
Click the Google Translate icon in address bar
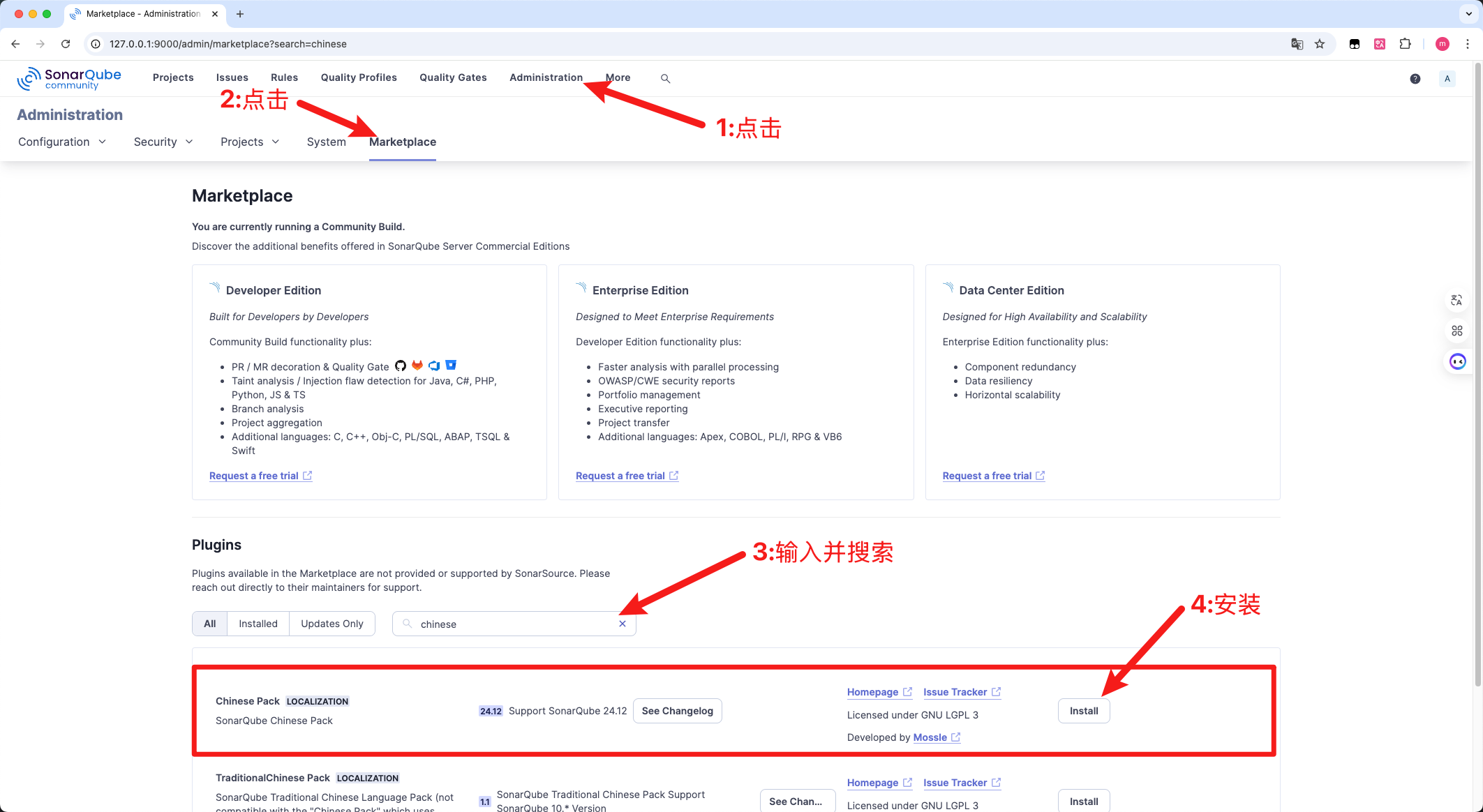click(1297, 44)
